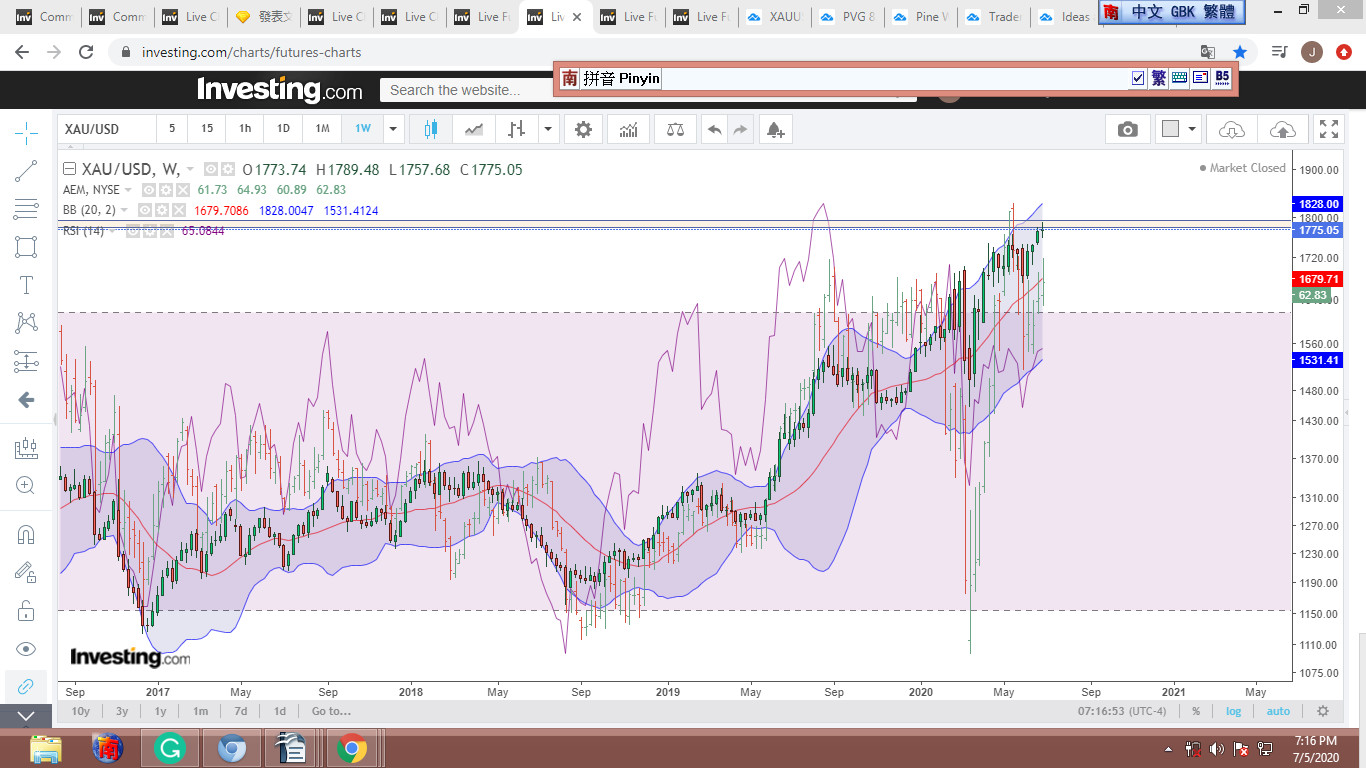
Task: Open the bar style dropdown arrow
Action: pos(548,129)
